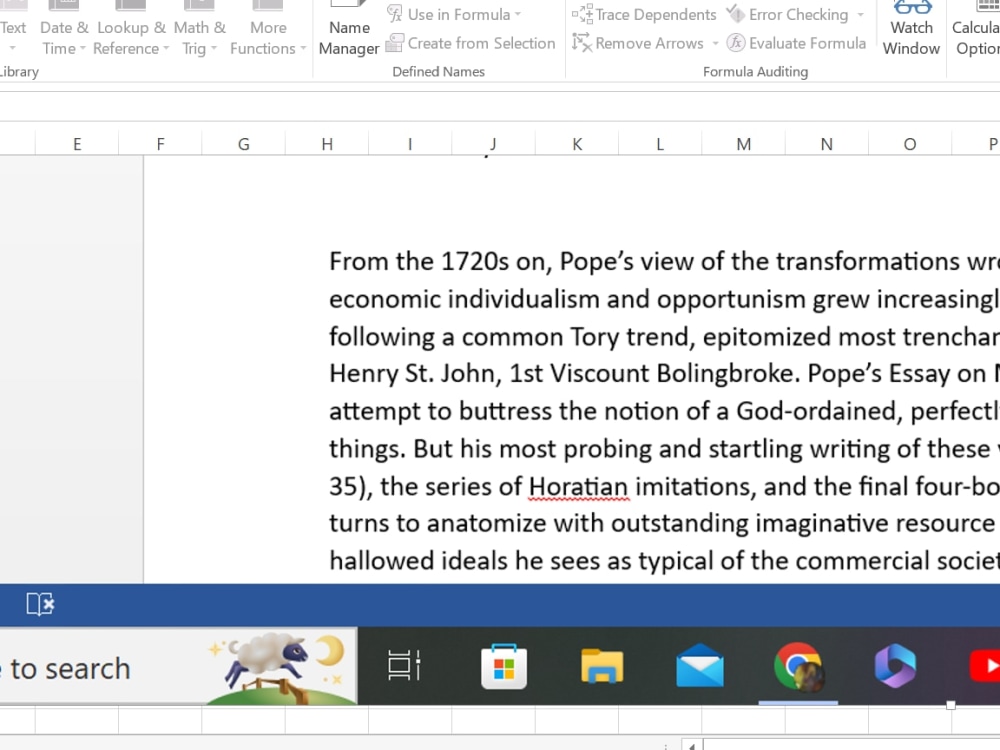Screen dimensions: 1000x750
Task: Open Microsoft 365 Copilot taskbar icon
Action: 895,666
